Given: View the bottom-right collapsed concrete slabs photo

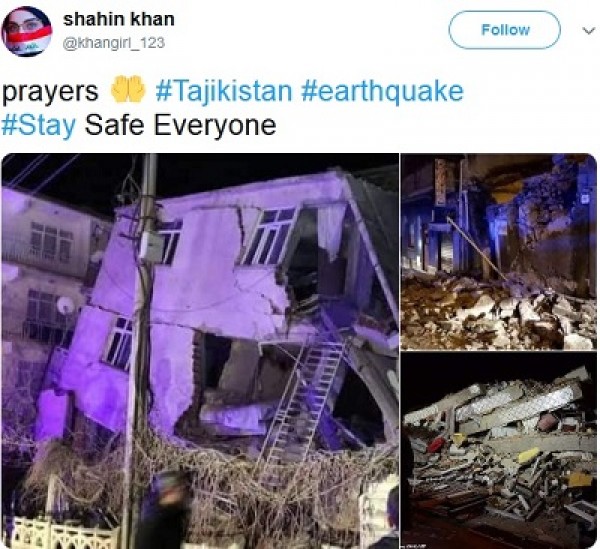Looking at the screenshot, I should [499, 450].
